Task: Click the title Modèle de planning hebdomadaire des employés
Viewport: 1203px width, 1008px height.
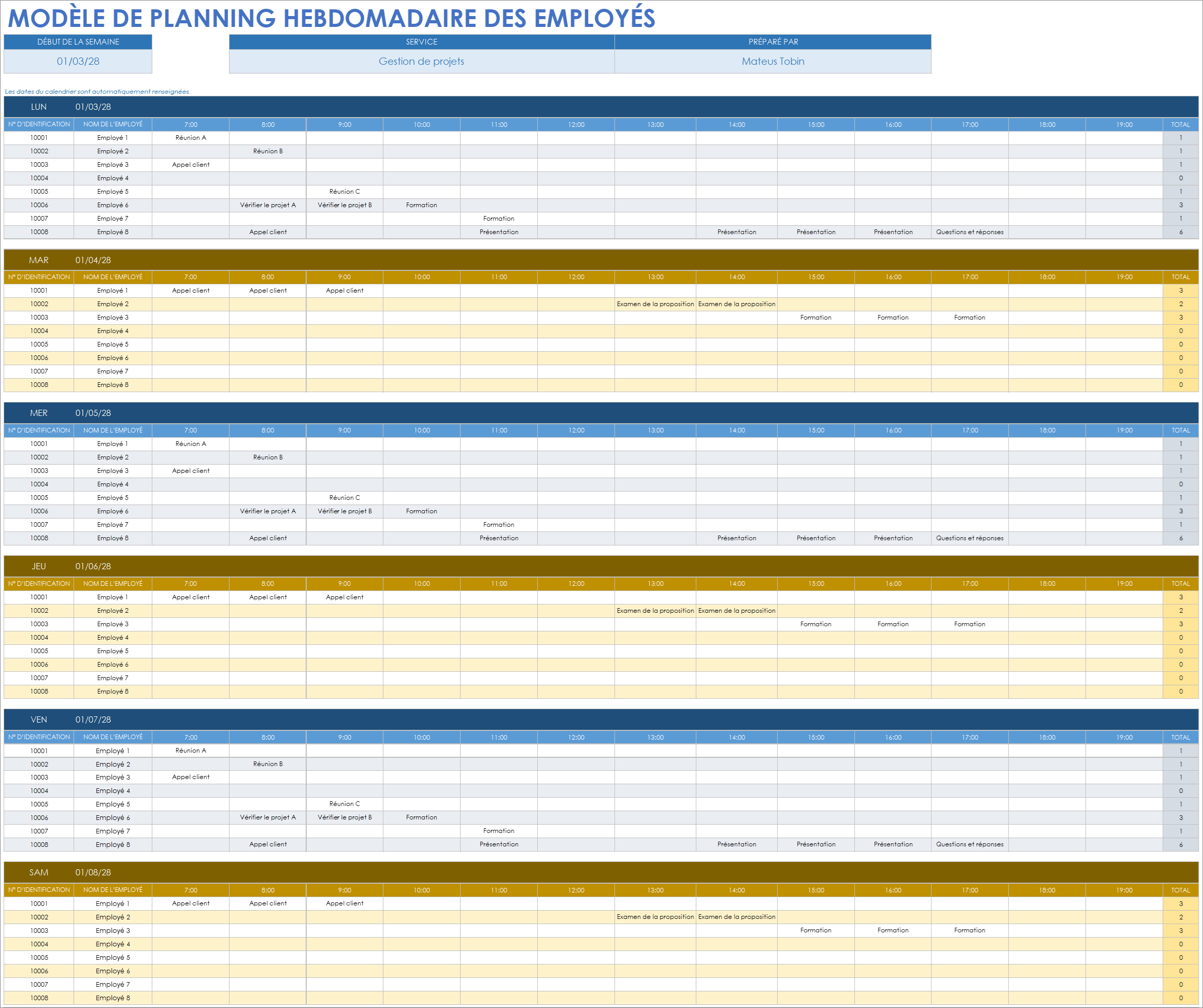Action: click(331, 18)
